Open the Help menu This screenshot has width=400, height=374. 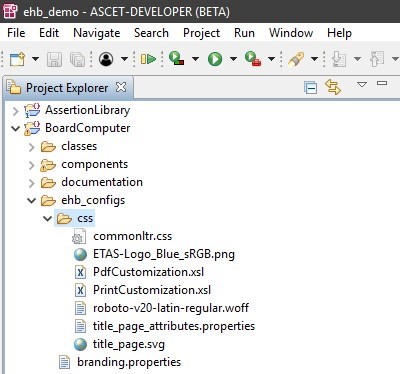click(x=339, y=33)
